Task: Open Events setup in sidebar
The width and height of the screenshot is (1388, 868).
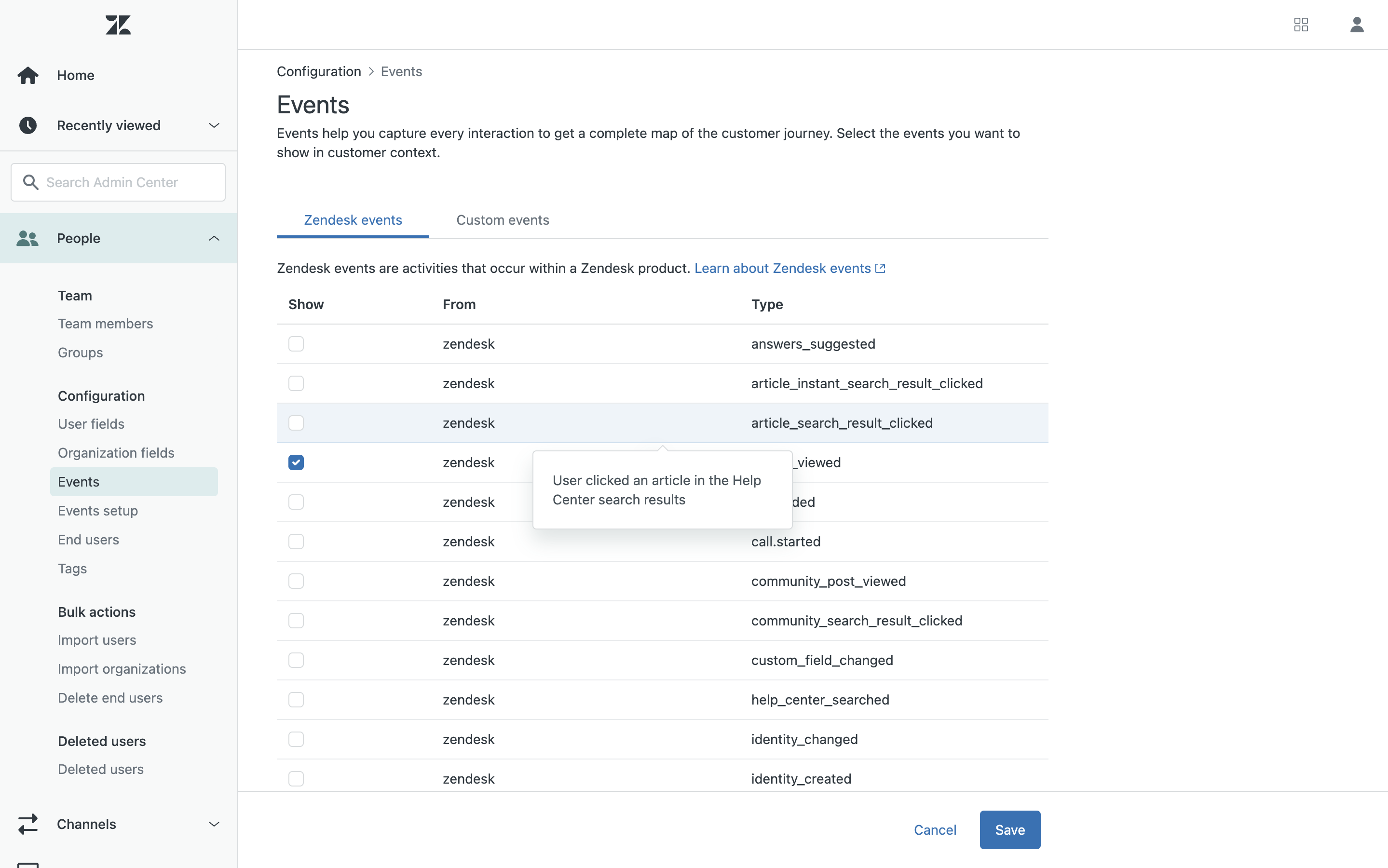Action: tap(97, 510)
